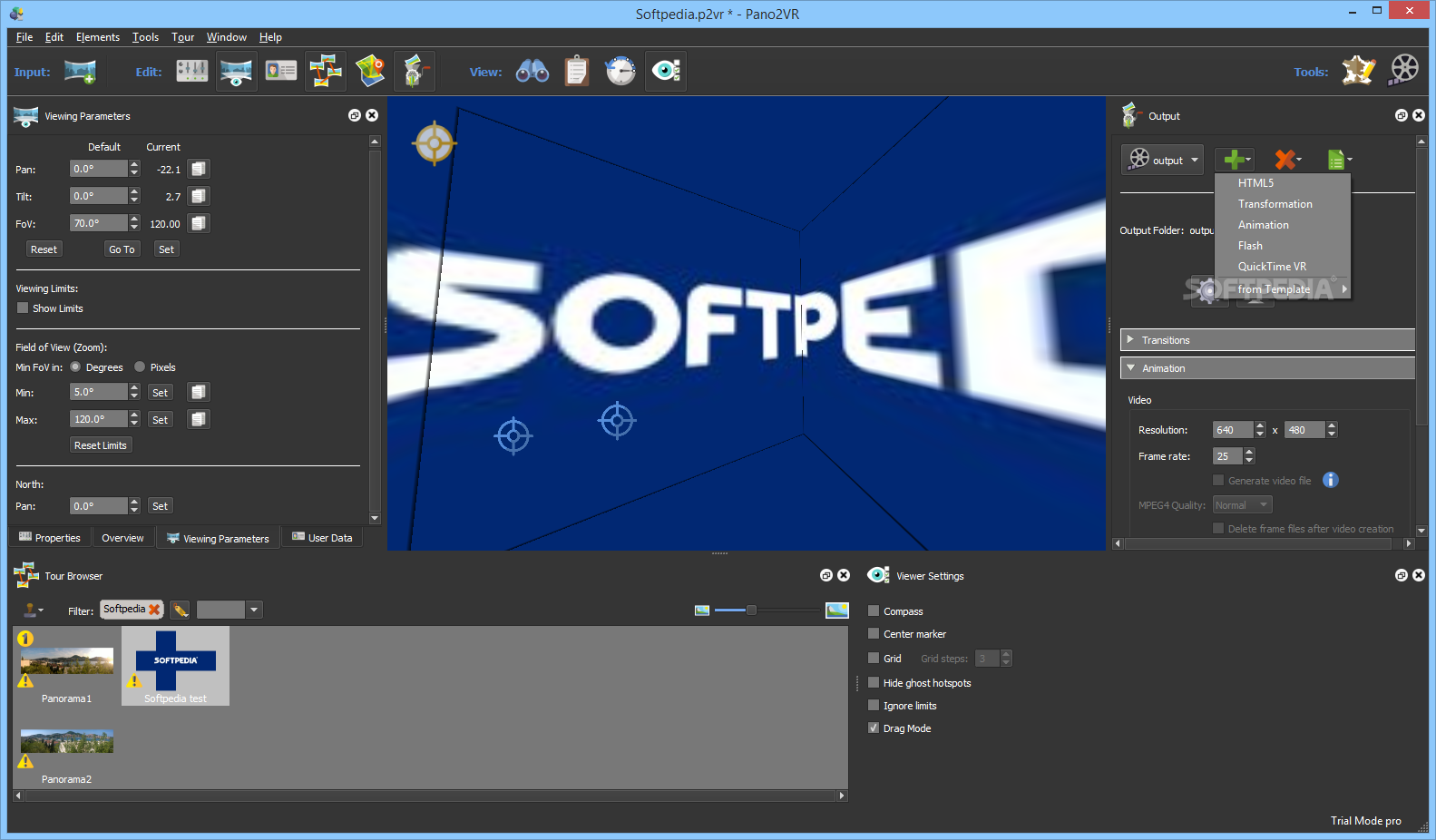Enable the Show Limits checkbox
The image size is (1436, 840).
(23, 308)
